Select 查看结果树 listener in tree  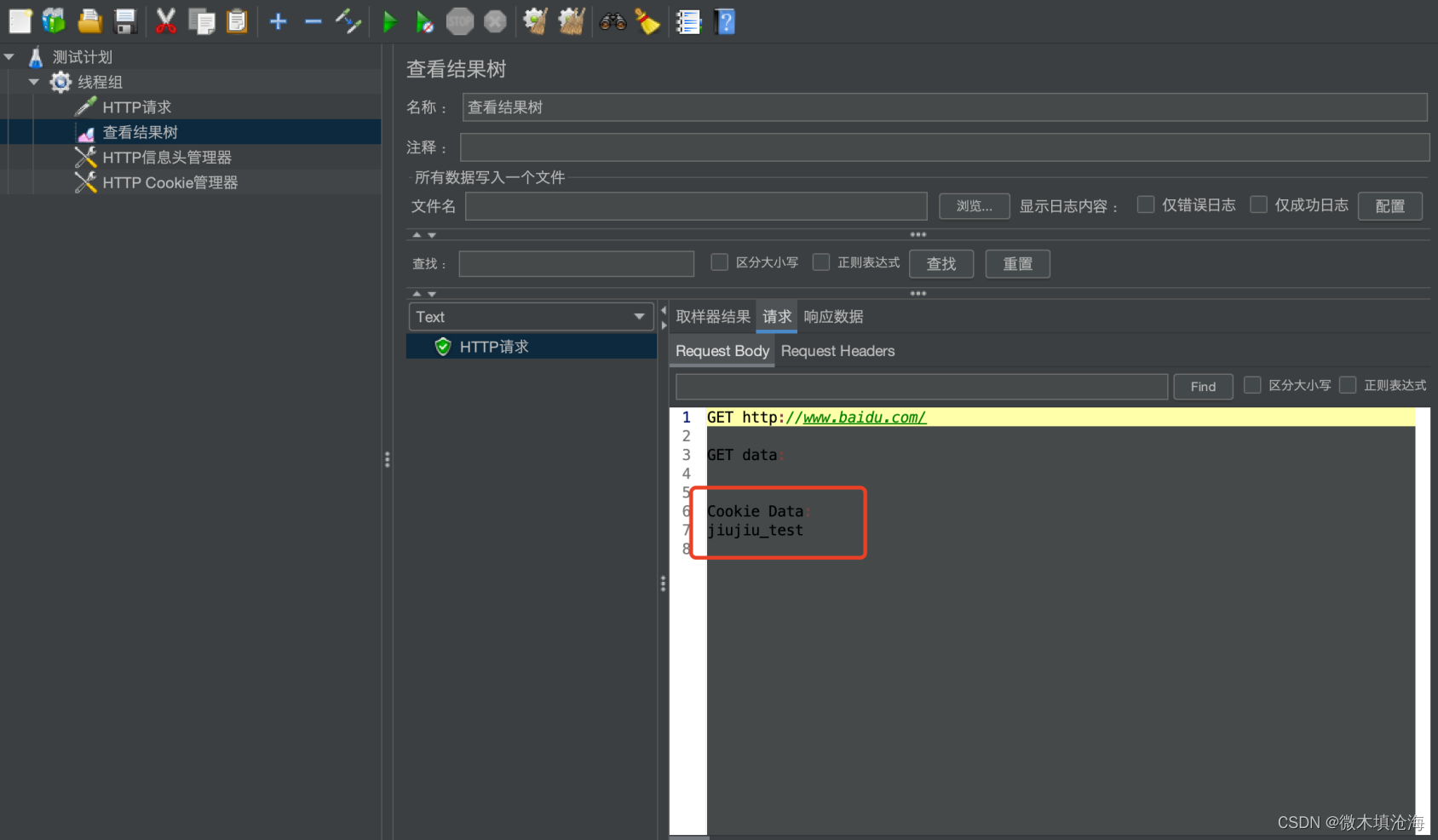(x=141, y=132)
